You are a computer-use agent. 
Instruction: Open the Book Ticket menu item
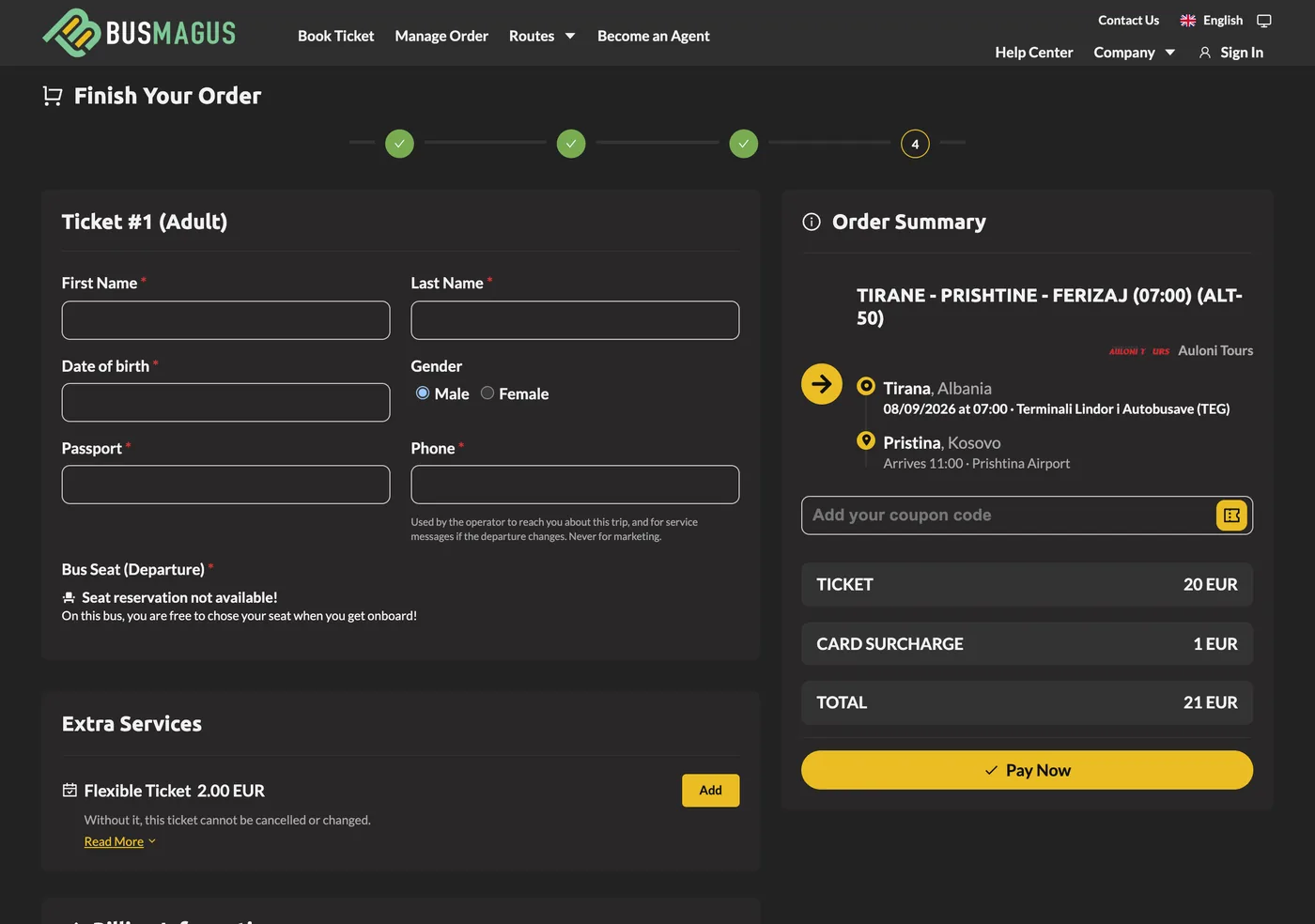tap(335, 36)
